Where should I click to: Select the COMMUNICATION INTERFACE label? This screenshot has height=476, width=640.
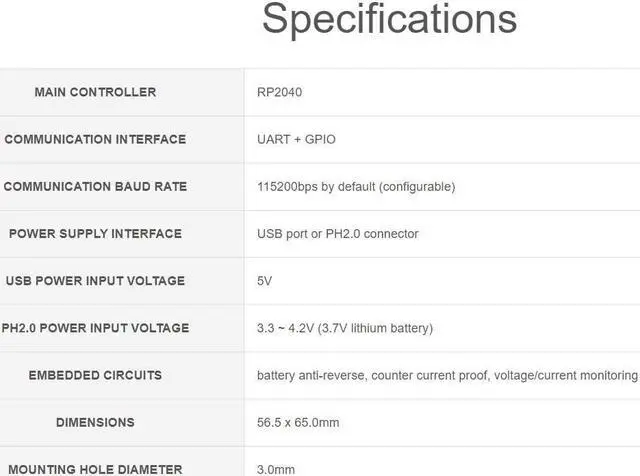coord(95,139)
